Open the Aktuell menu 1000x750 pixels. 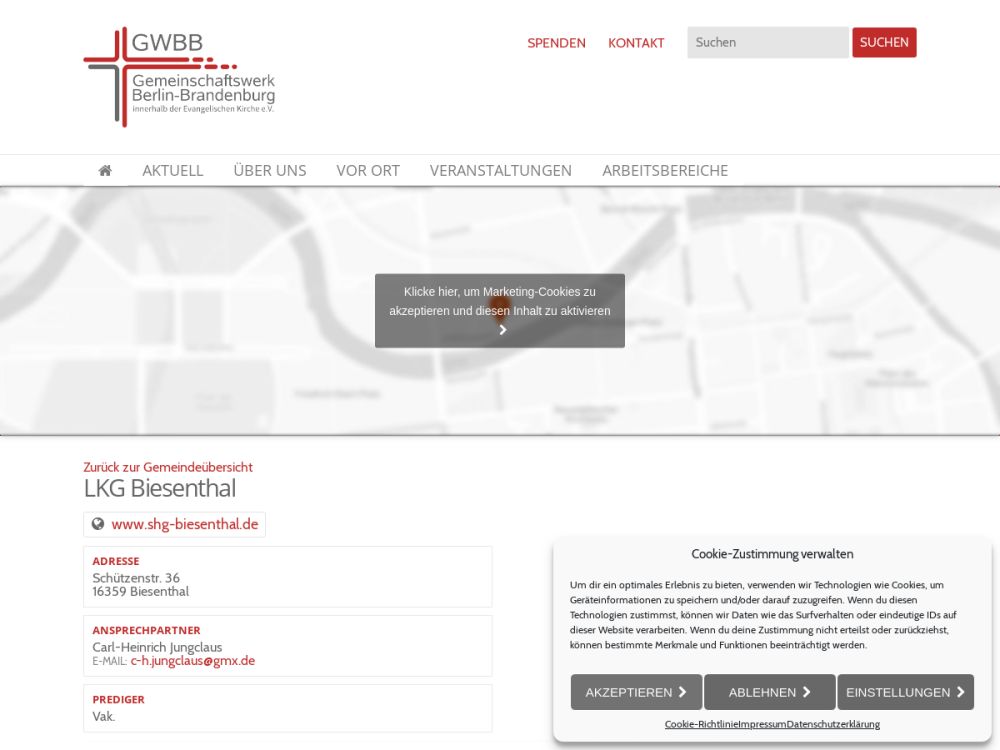[172, 171]
